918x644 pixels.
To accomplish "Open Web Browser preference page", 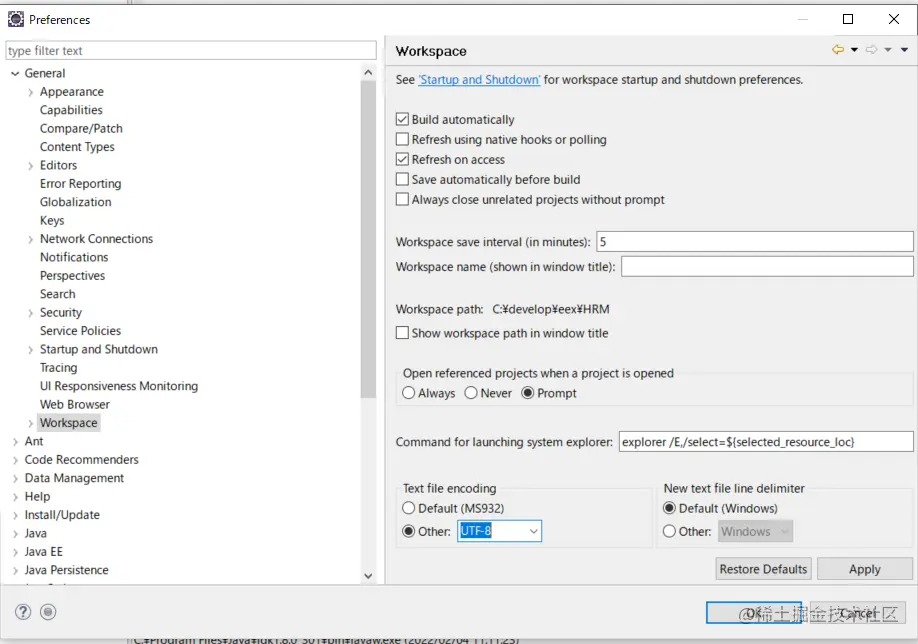I will (74, 405).
